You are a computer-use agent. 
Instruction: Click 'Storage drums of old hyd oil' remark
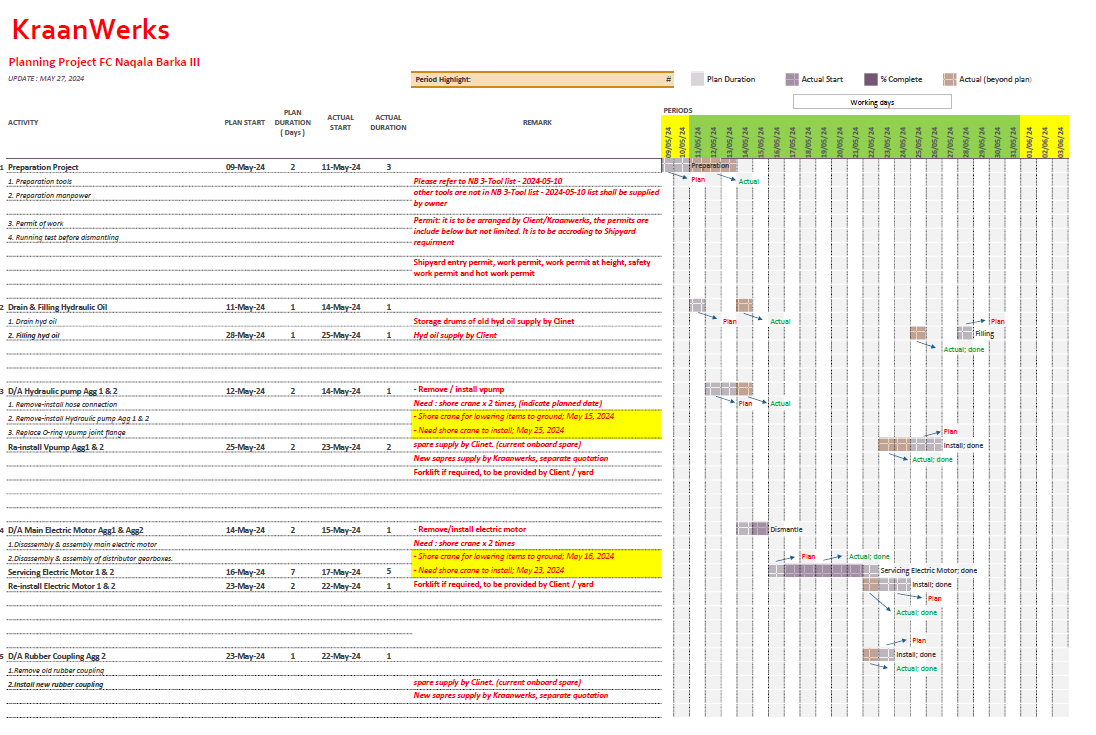click(x=493, y=321)
